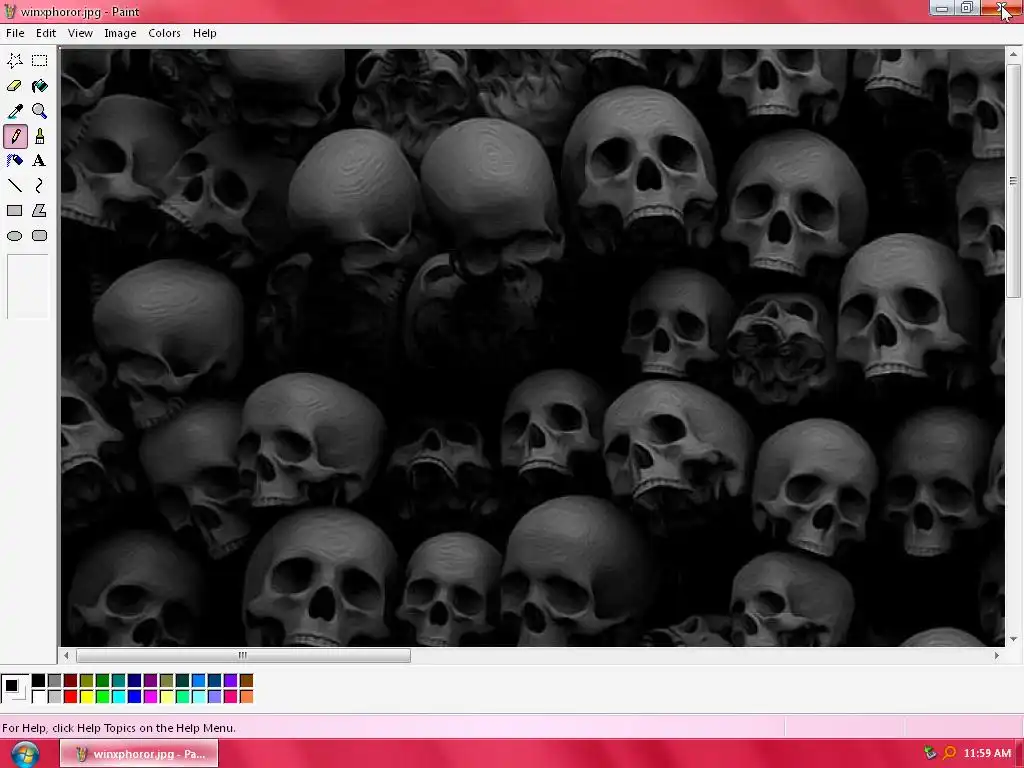1024x768 pixels.
Task: Click the 'winxphoror.jpg - Paint' title bar text
Action: (x=80, y=12)
